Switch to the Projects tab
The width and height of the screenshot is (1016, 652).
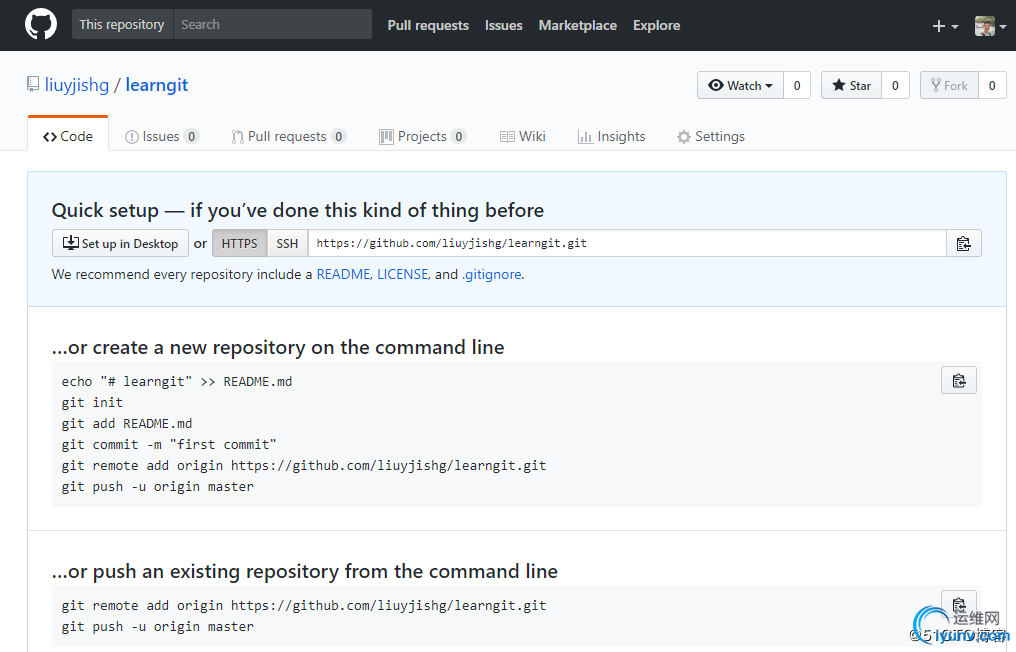pos(422,136)
